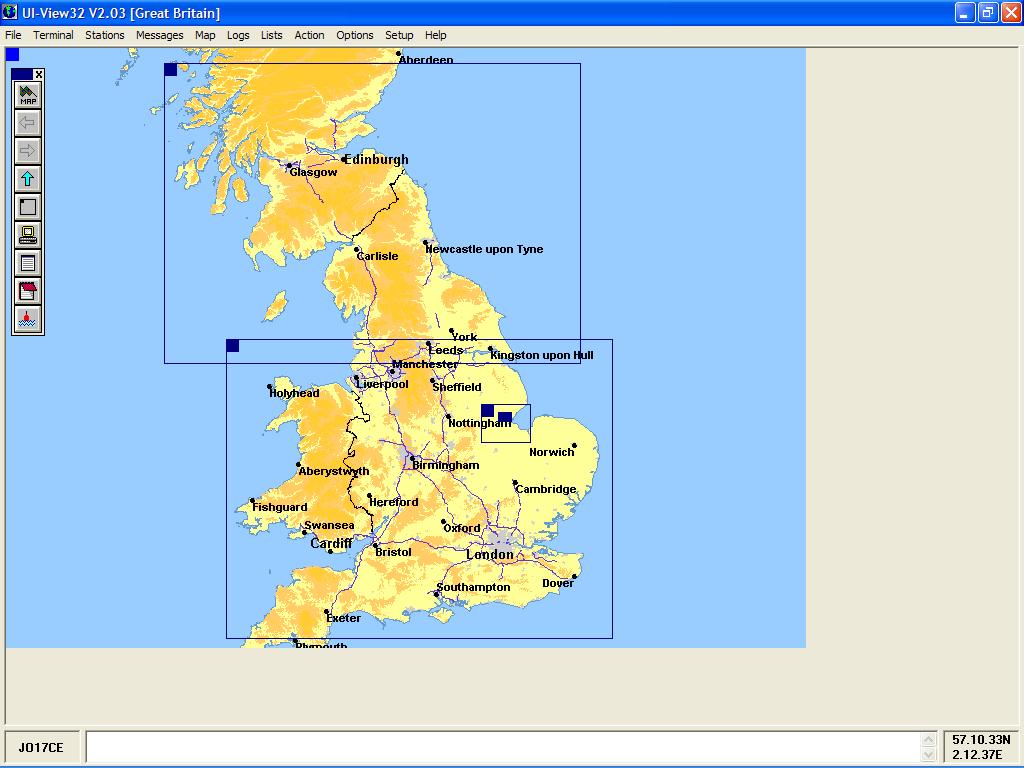Click the York city label
This screenshot has height=768, width=1024.
pos(464,337)
